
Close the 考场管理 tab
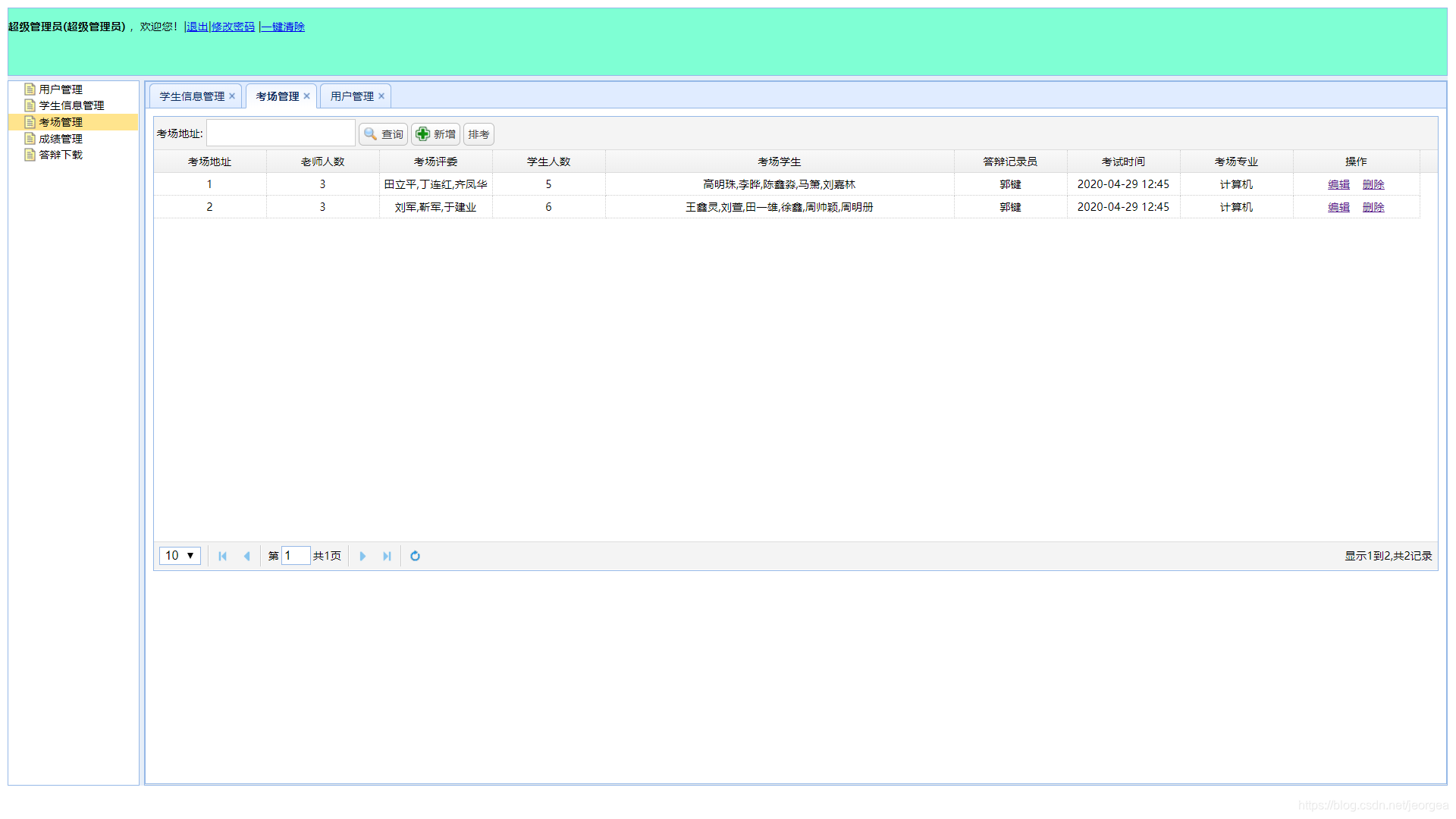[306, 96]
